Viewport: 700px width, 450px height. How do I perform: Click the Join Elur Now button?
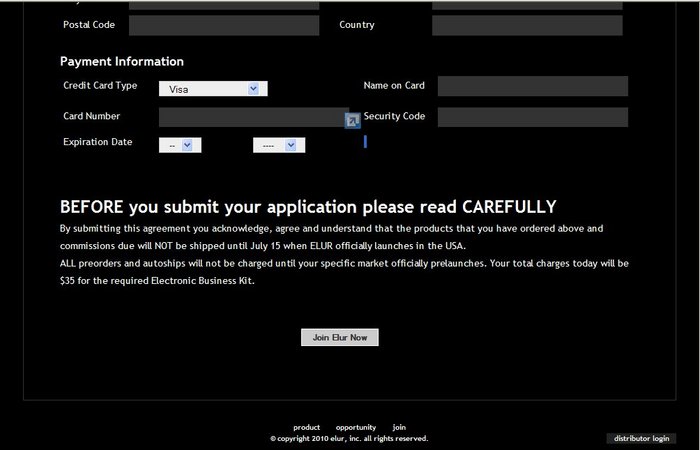pyautogui.click(x=340, y=338)
